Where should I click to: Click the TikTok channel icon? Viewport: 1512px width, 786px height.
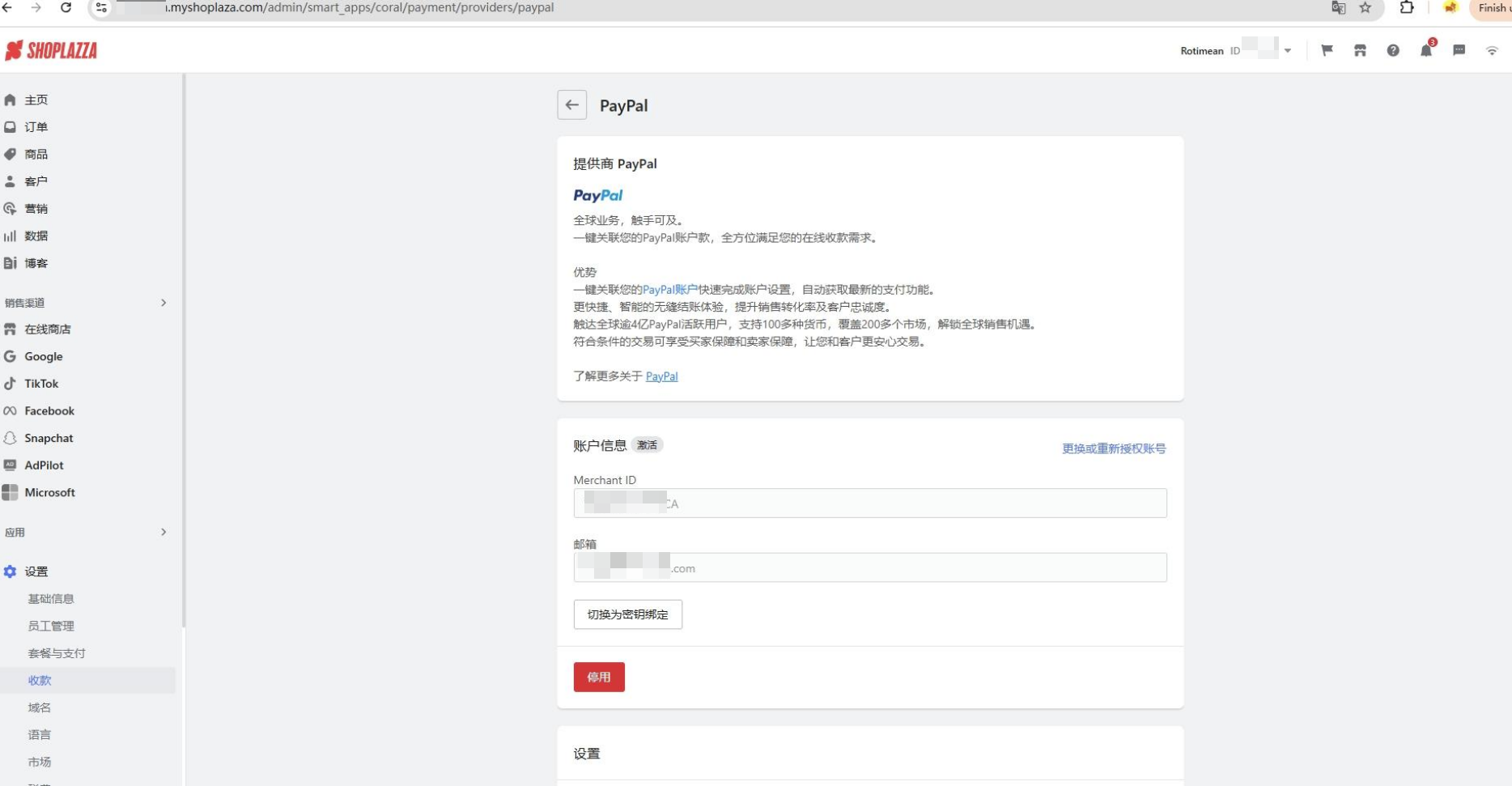10,384
